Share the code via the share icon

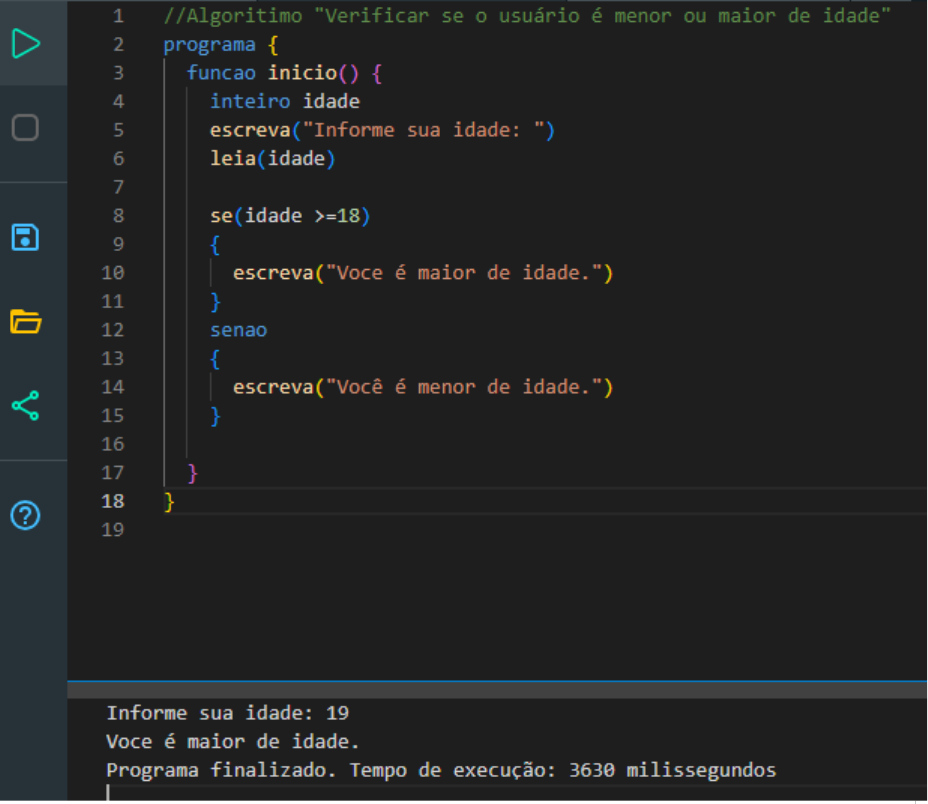tap(25, 406)
